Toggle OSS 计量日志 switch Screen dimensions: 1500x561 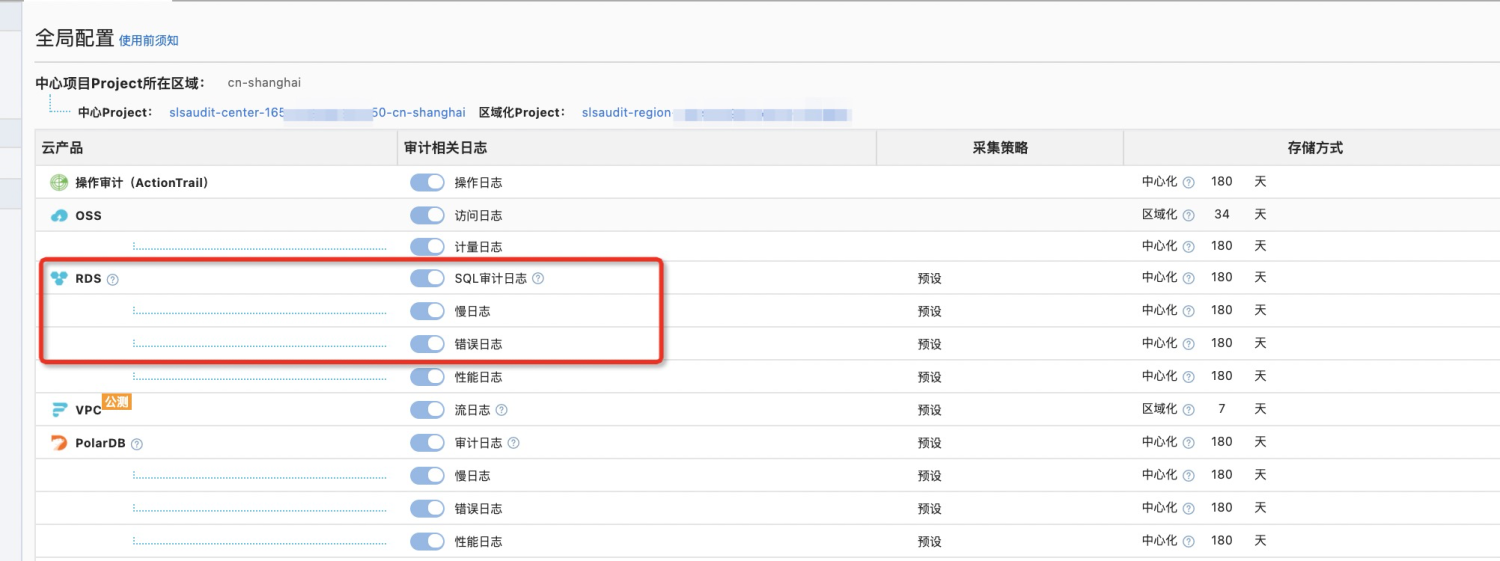(x=427, y=246)
